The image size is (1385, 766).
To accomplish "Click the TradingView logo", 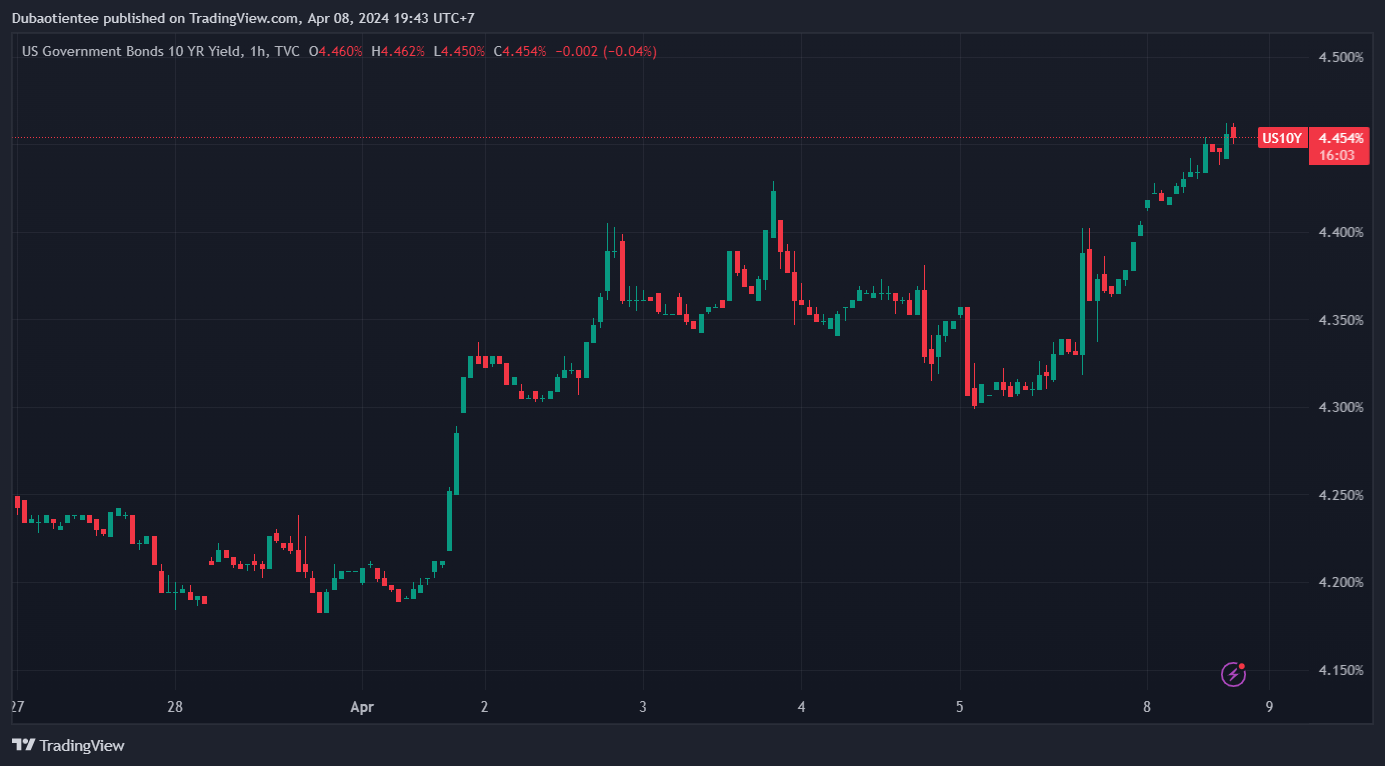I will (68, 745).
